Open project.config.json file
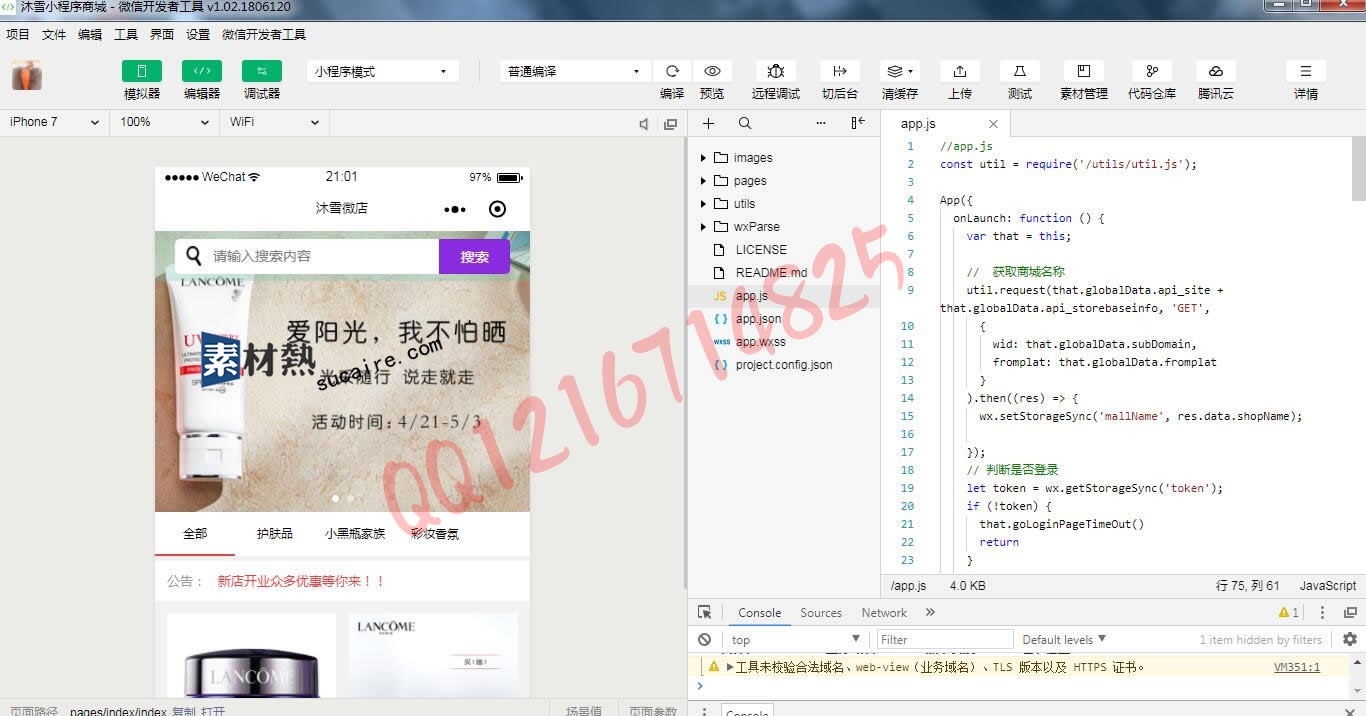 [x=784, y=365]
